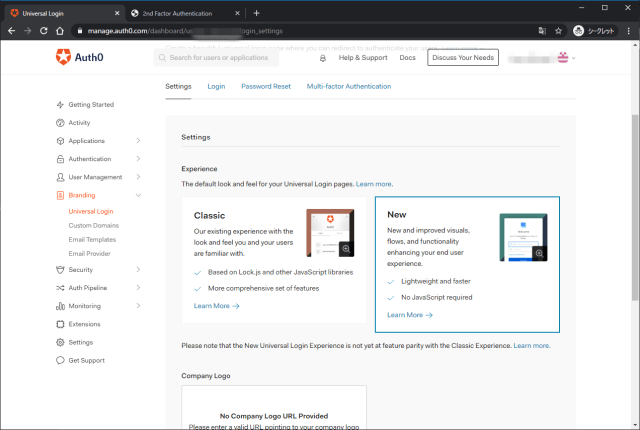The image size is (640, 430).
Task: Expand the Monitoring submenu chevron
Action: (x=138, y=306)
